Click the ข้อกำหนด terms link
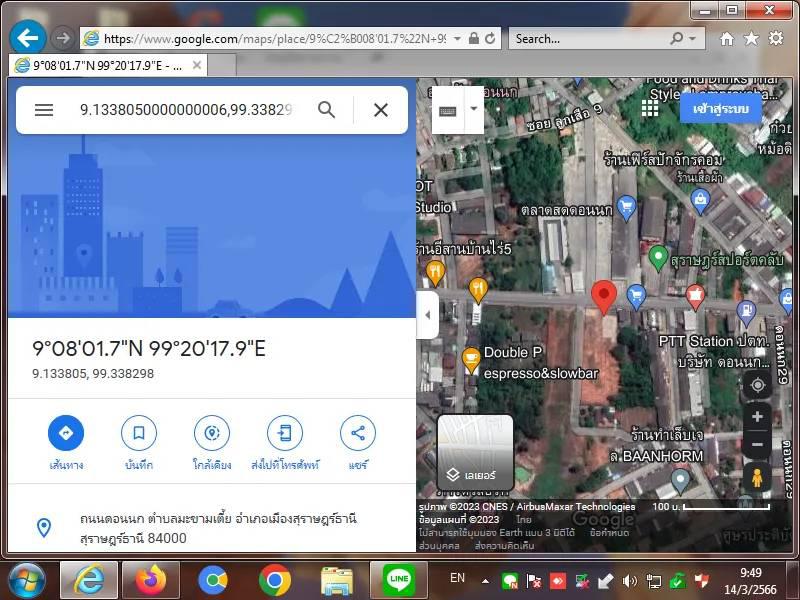Viewport: 800px width, 600px height. point(609,533)
